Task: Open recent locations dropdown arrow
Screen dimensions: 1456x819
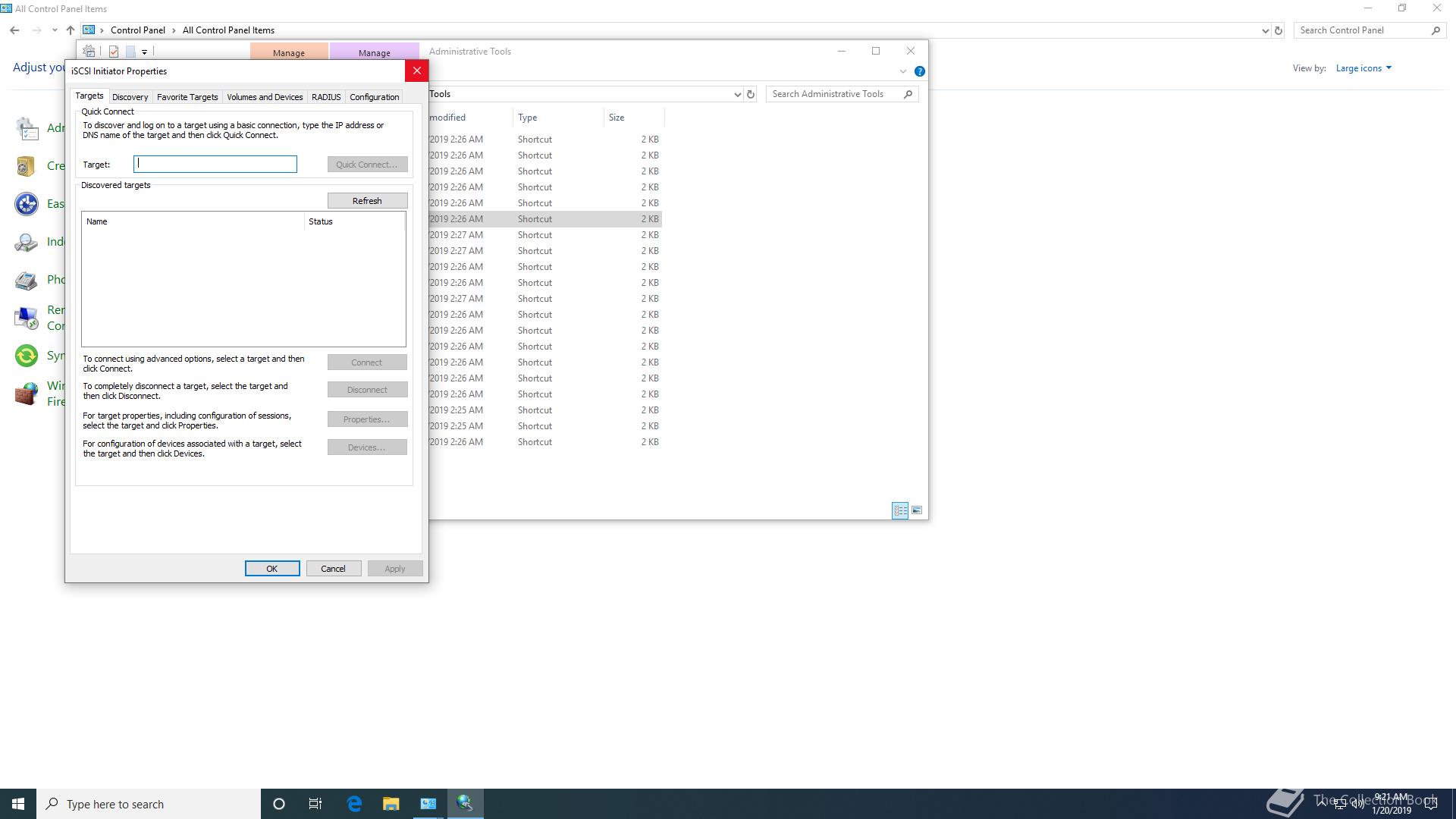Action: pos(55,30)
